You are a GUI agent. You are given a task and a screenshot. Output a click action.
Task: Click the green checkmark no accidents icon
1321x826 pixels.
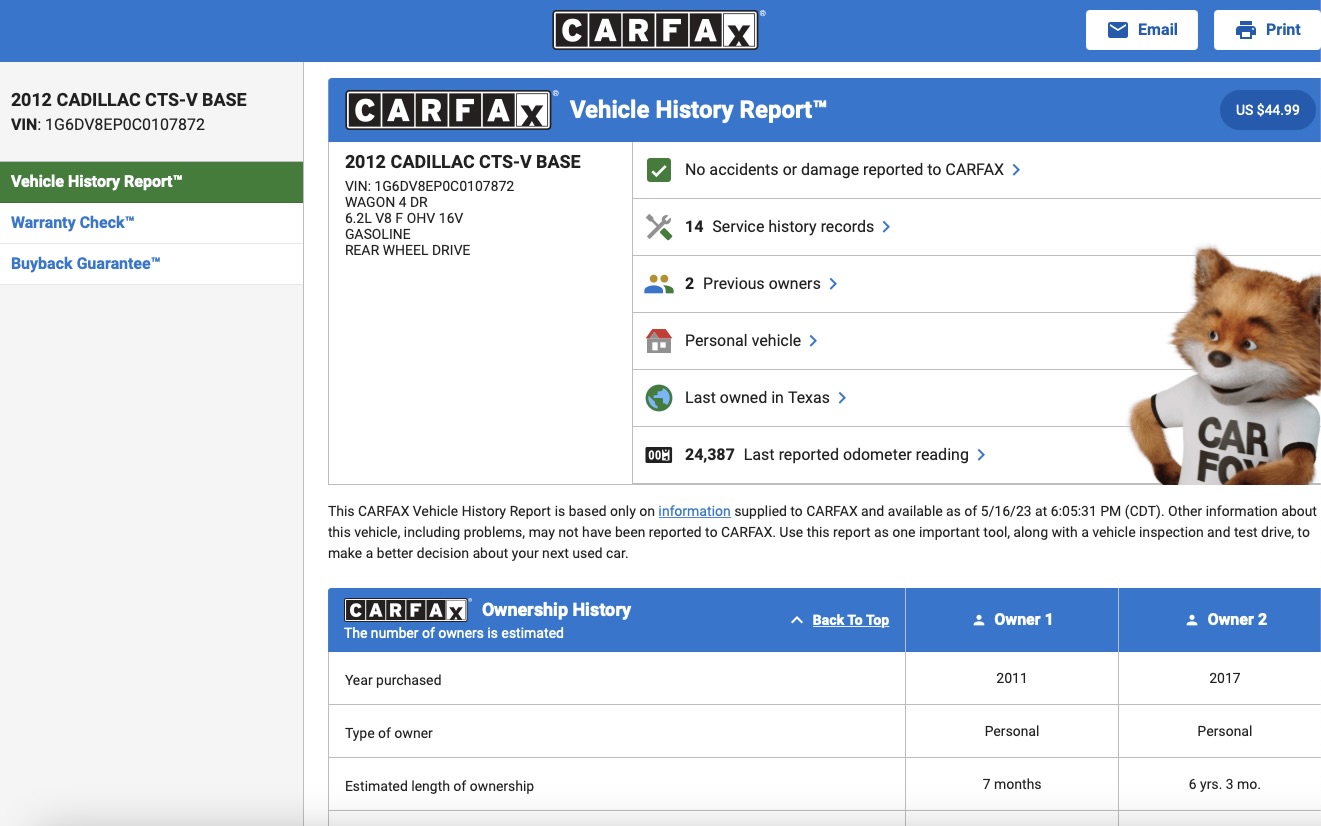(658, 170)
